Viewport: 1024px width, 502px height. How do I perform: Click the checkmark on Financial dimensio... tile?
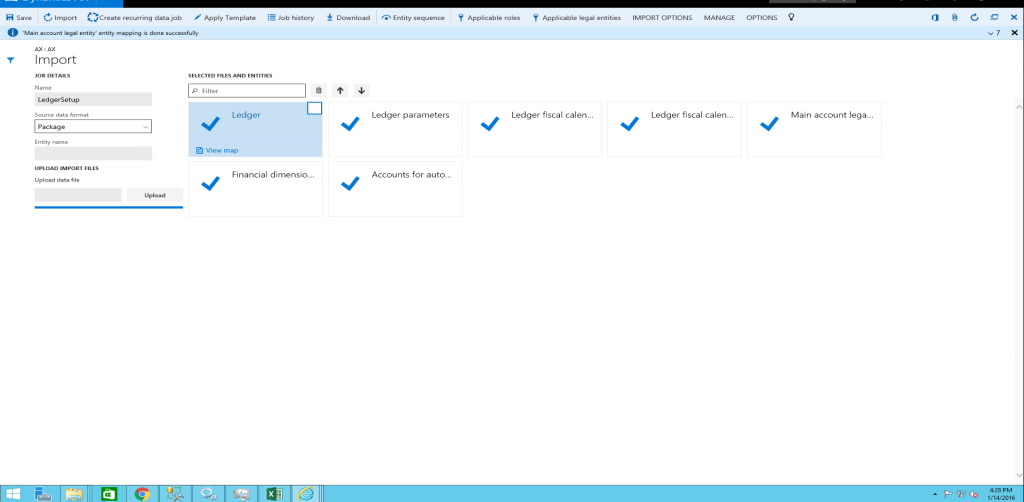tap(210, 183)
